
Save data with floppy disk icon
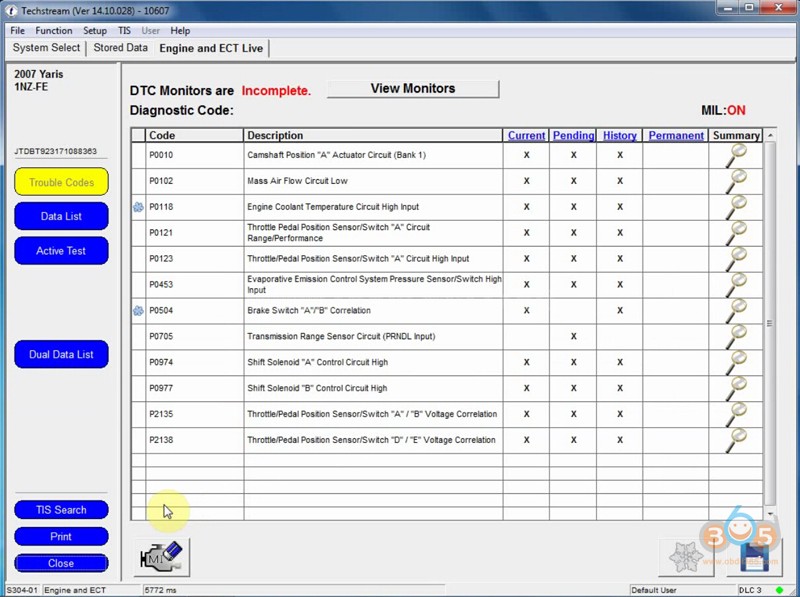[x=754, y=557]
